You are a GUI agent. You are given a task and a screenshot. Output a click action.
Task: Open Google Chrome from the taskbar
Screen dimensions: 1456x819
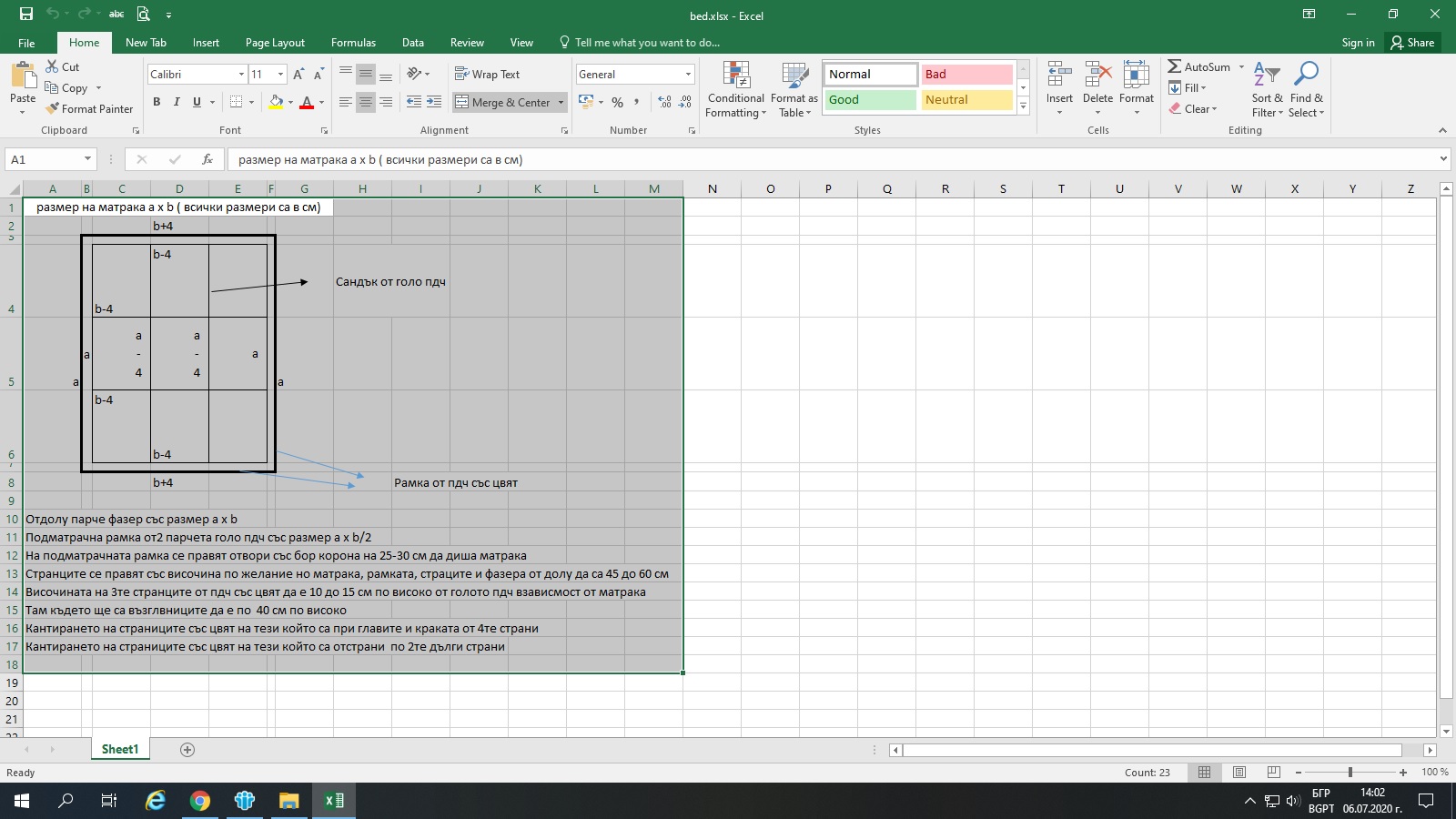point(200,801)
